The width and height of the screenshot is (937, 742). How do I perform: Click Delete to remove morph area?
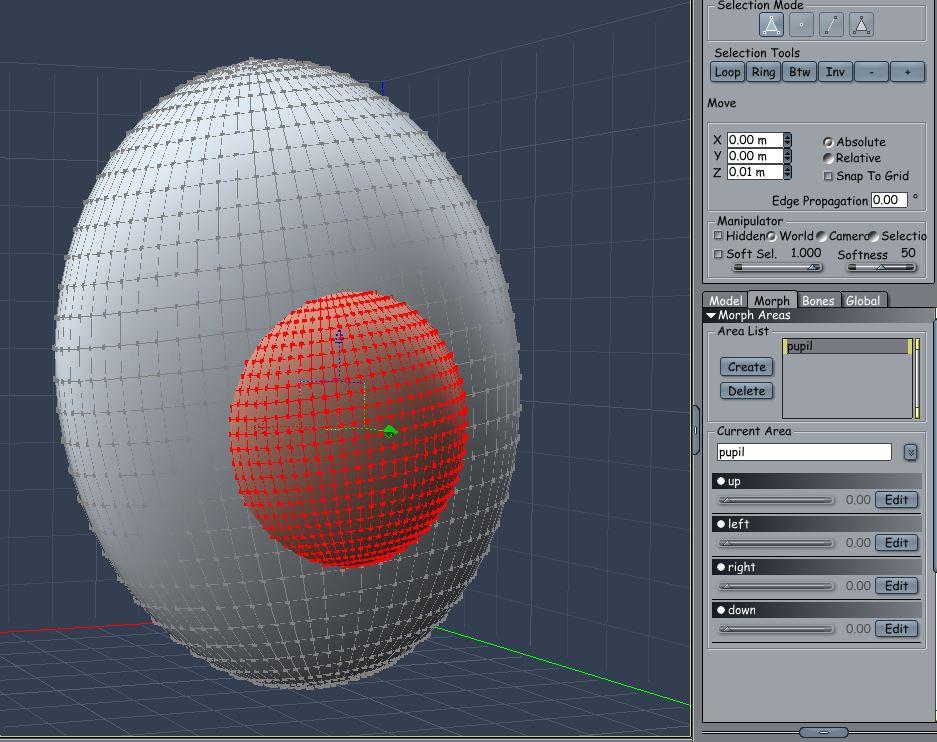(x=746, y=391)
